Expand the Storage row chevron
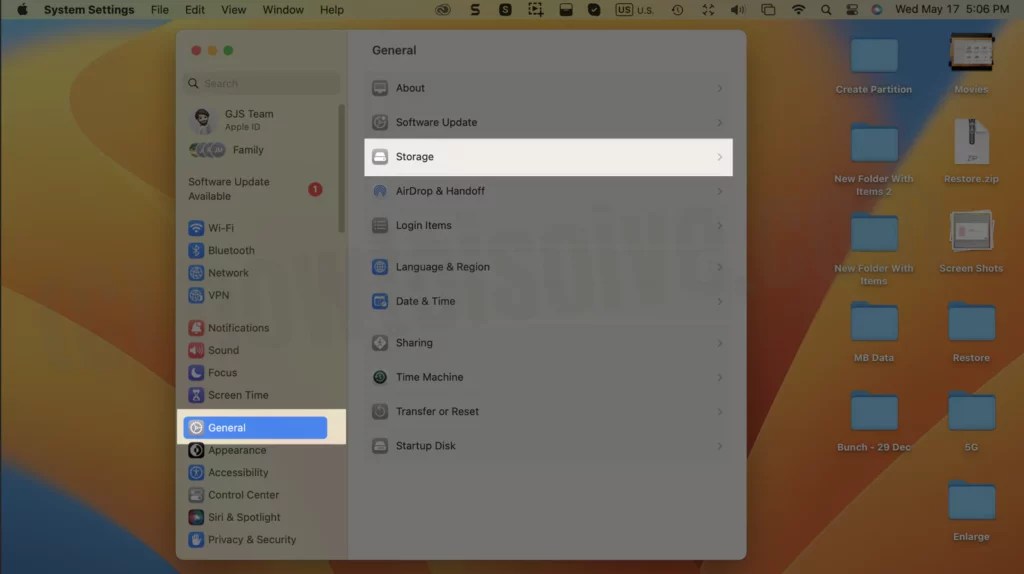Screen dimensions: 1024x574 pos(720,157)
